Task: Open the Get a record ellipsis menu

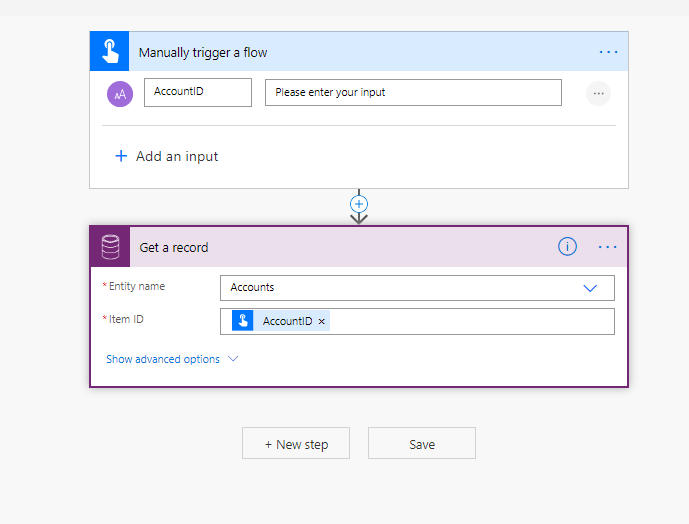Action: [x=608, y=247]
